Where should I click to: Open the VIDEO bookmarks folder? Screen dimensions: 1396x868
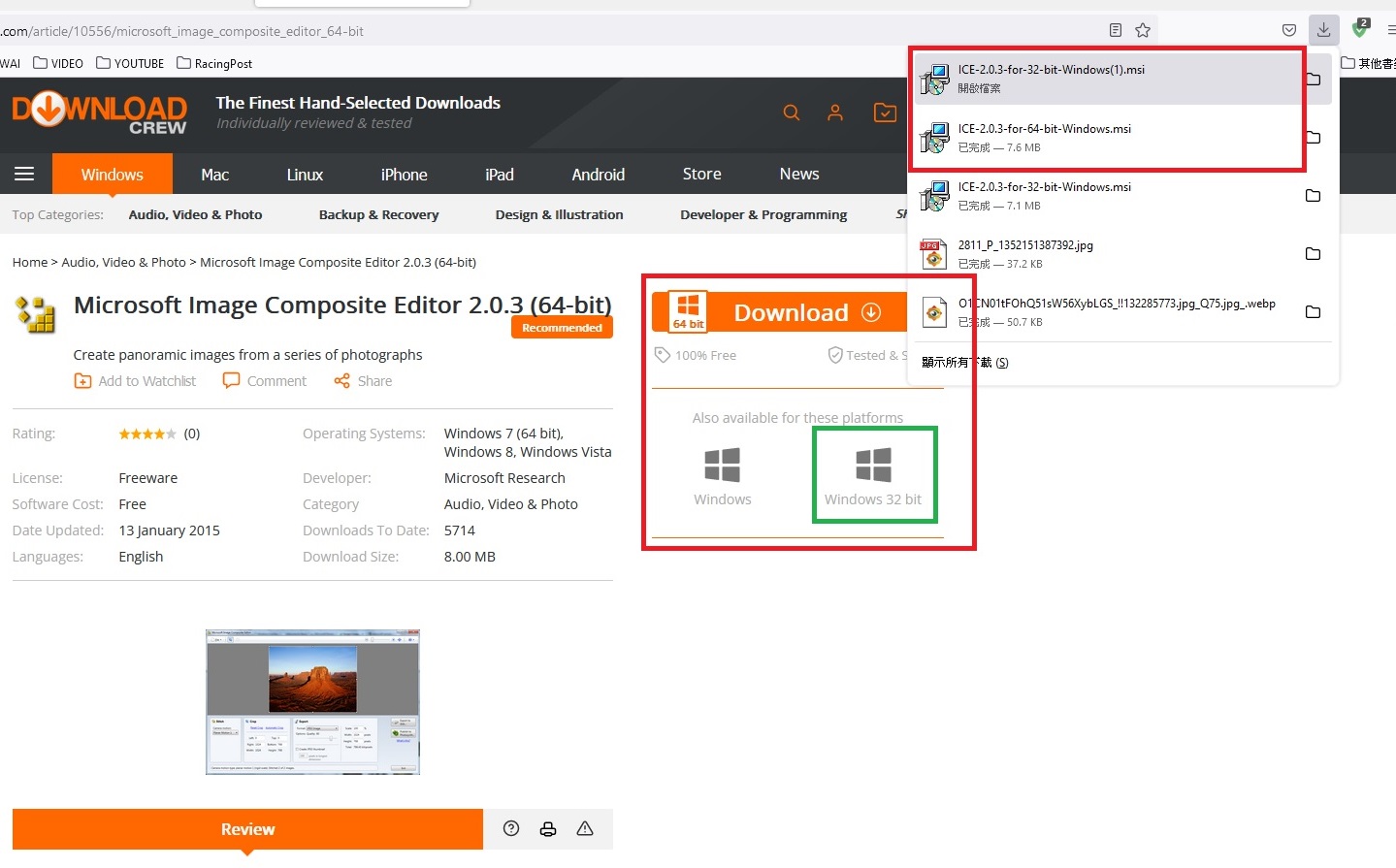click(x=58, y=63)
